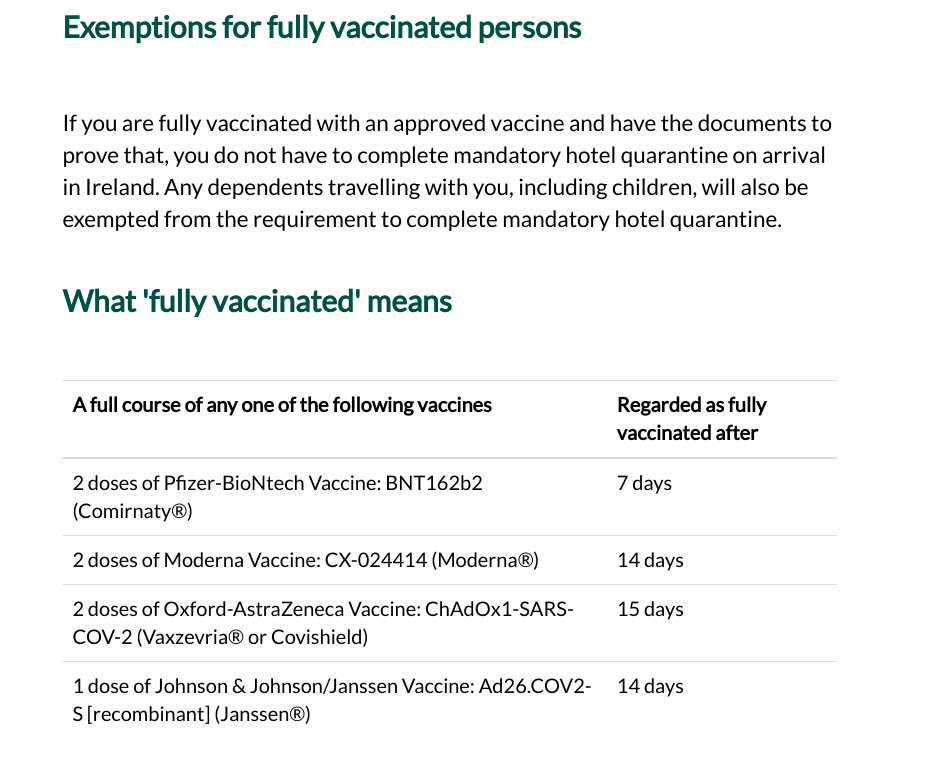This screenshot has height=767, width=925.
Task: Click the 'A full course' column header
Action: click(x=282, y=405)
